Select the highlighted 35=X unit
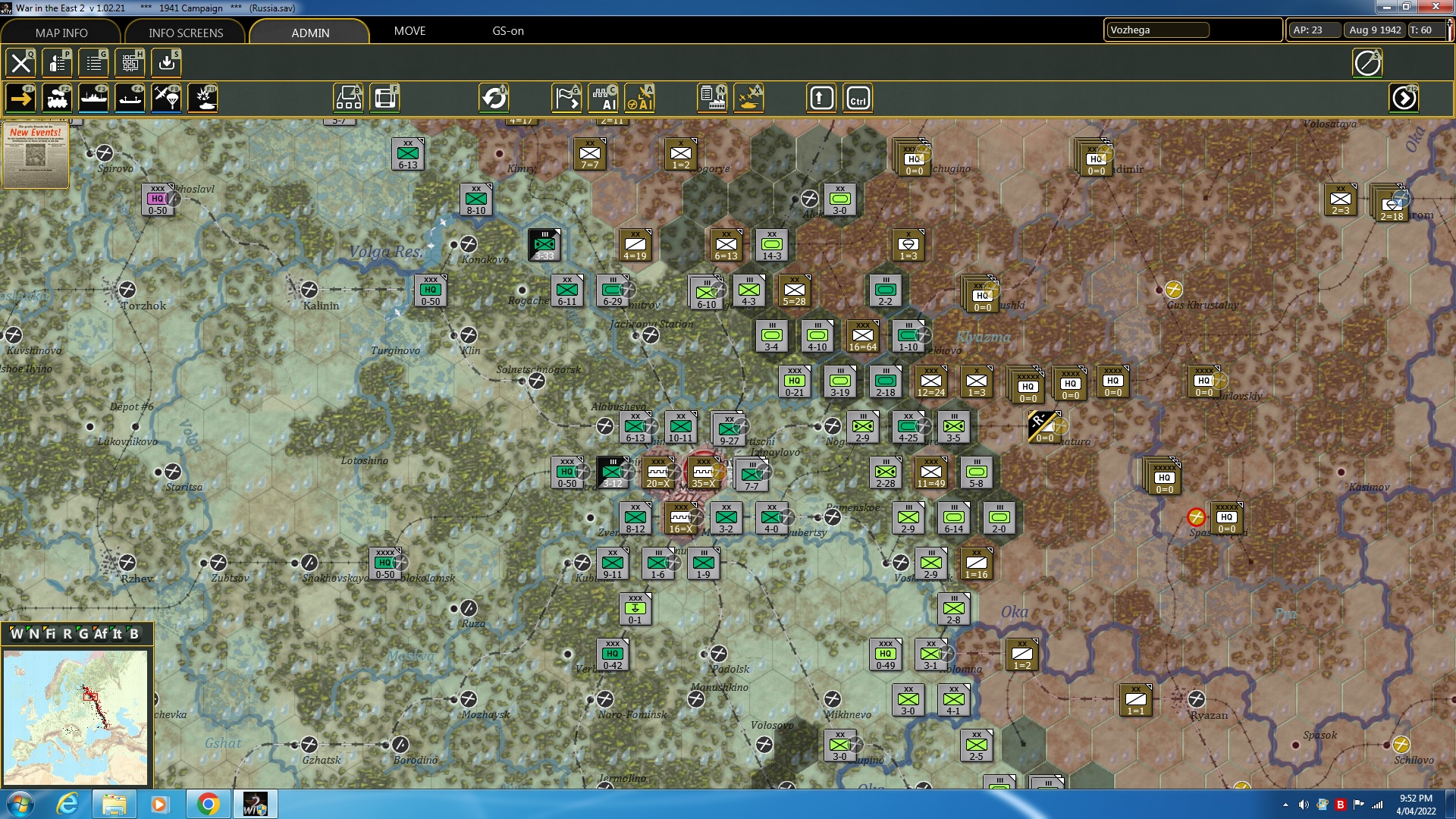Screen dimensions: 1456x819 (704, 472)
